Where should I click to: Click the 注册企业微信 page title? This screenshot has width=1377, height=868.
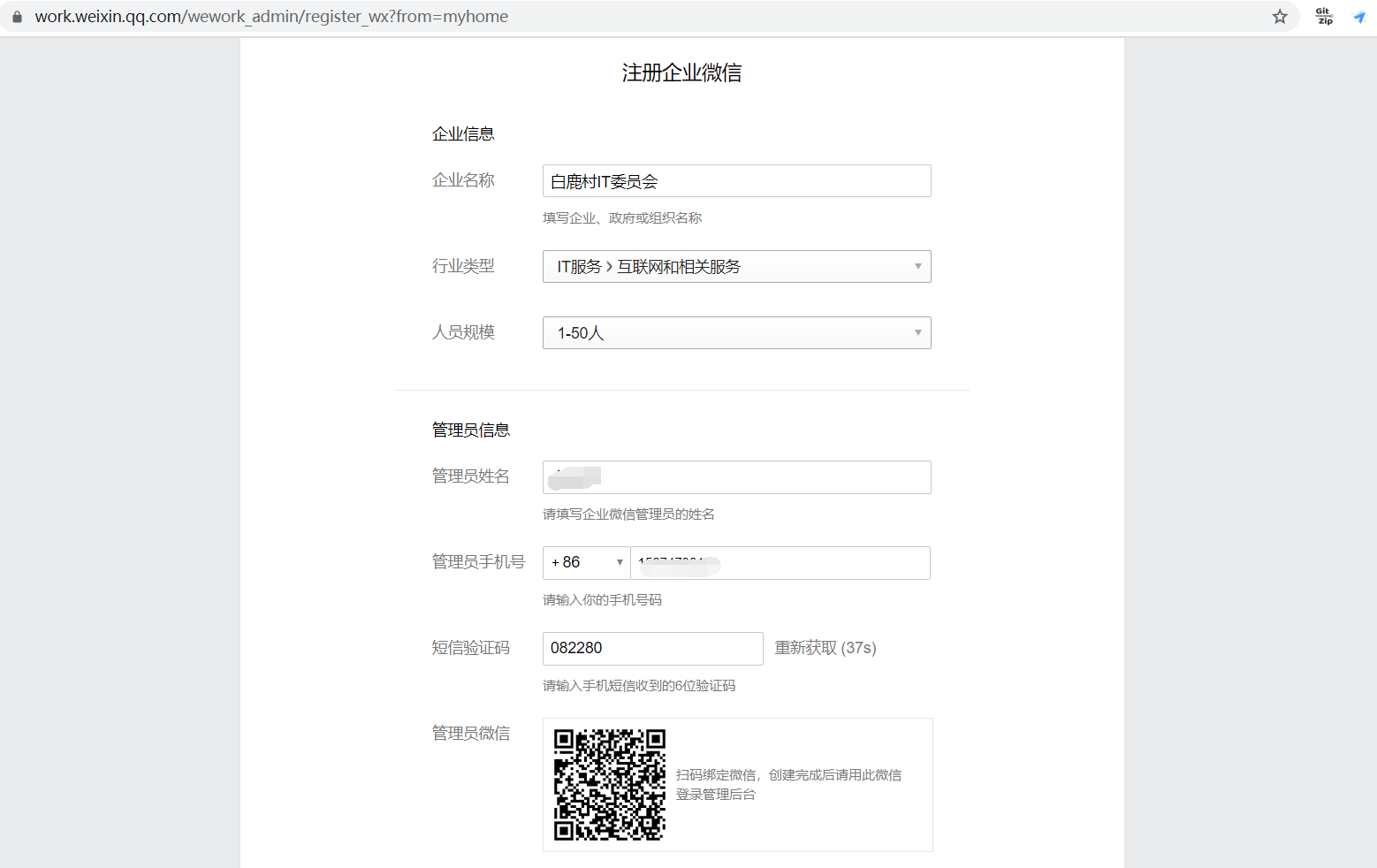tap(682, 72)
